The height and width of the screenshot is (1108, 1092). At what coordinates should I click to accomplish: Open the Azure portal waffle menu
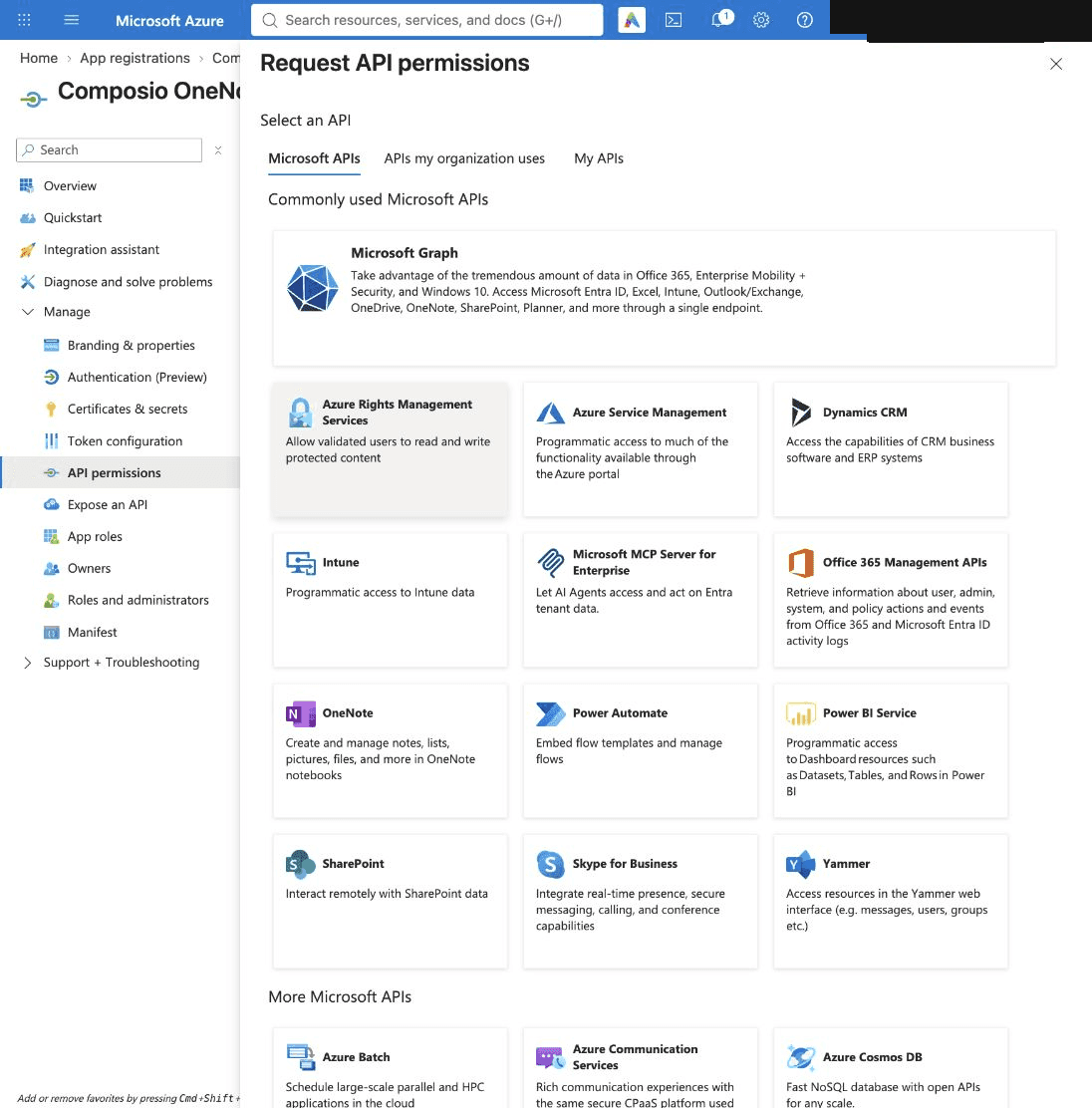[x=24, y=20]
